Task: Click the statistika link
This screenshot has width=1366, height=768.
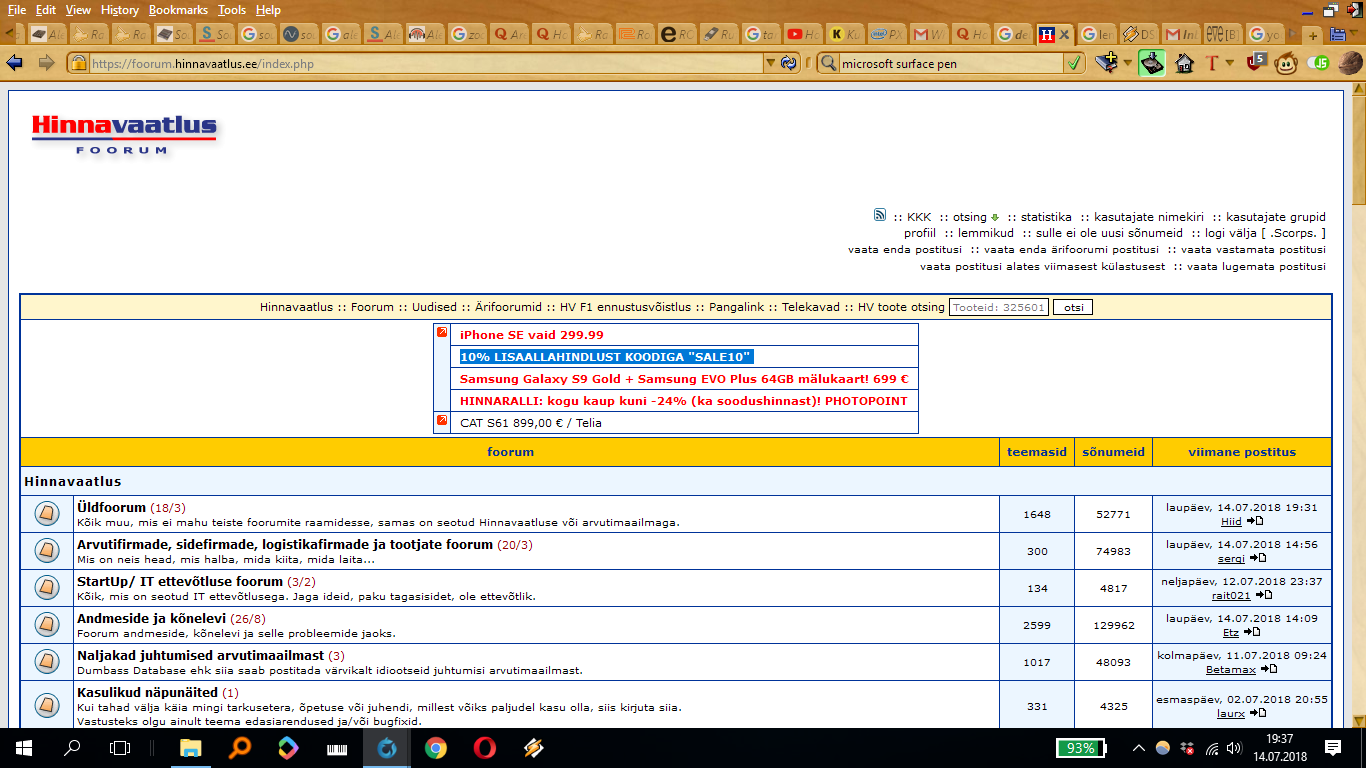Action: [1046, 216]
